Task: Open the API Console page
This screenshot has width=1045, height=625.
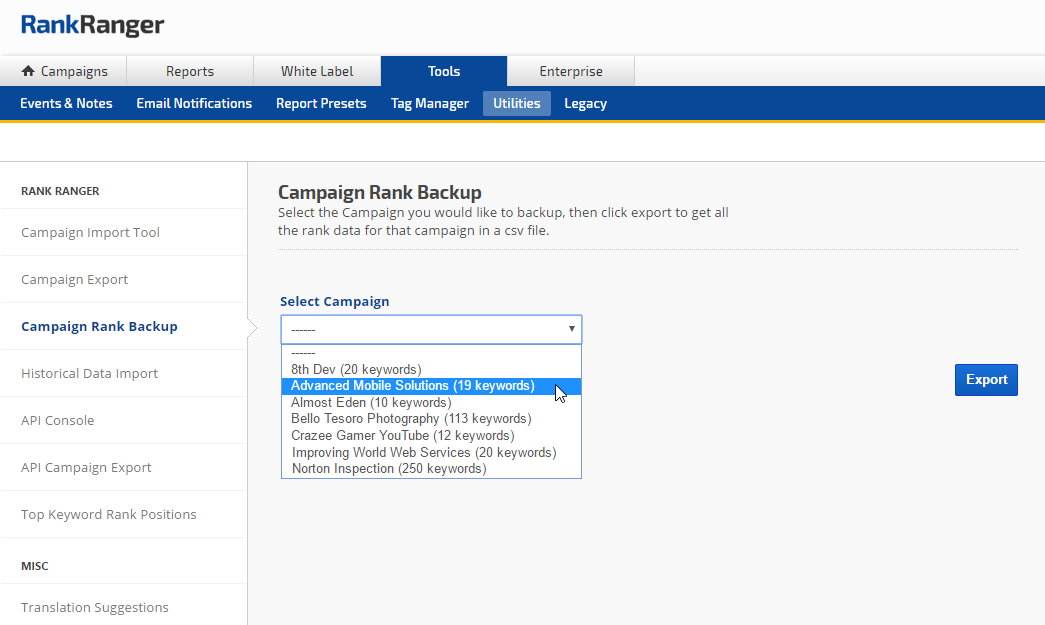Action: point(58,420)
